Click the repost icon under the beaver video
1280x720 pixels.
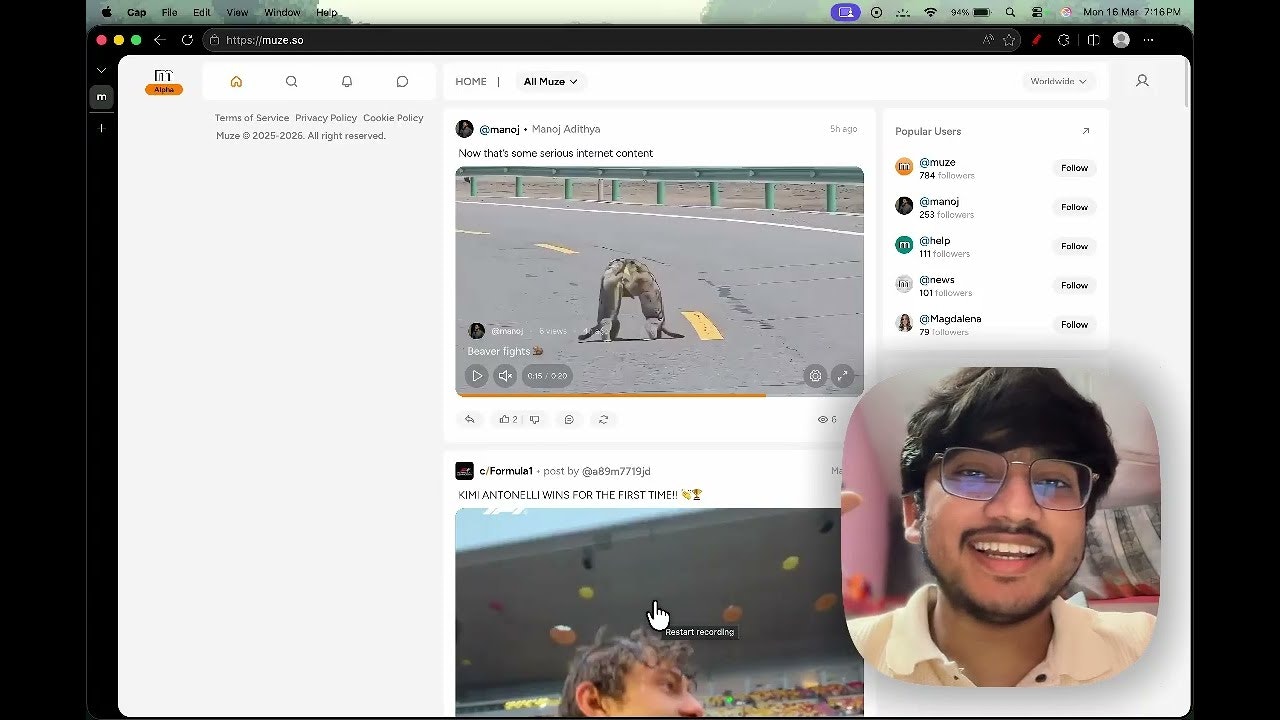pyautogui.click(x=603, y=419)
